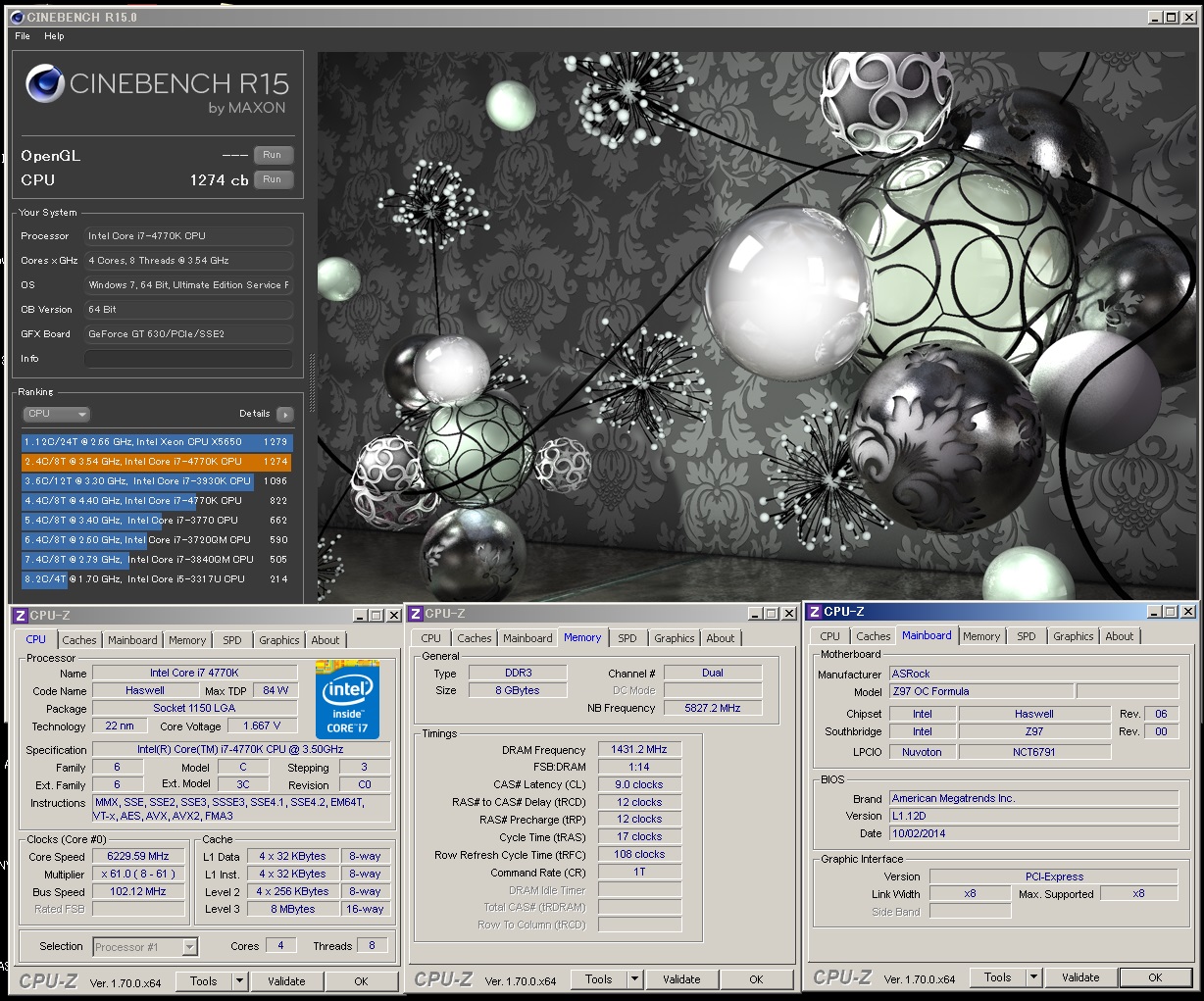Image resolution: width=1204 pixels, height=1001 pixels.
Task: Click Tools button in right CPU-Z window
Action: point(998,977)
